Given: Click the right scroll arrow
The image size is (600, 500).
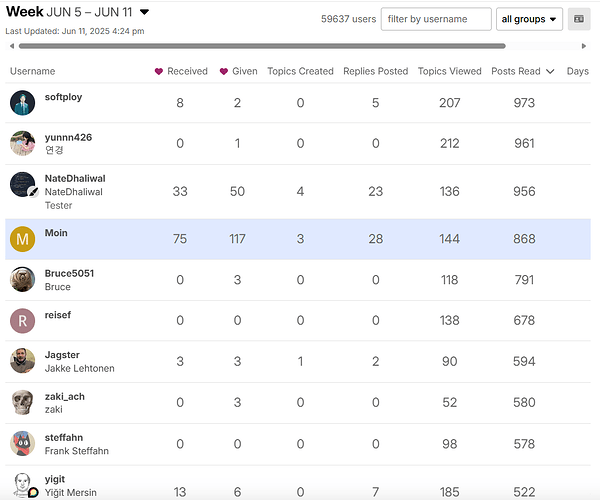Looking at the screenshot, I should (x=584, y=46).
